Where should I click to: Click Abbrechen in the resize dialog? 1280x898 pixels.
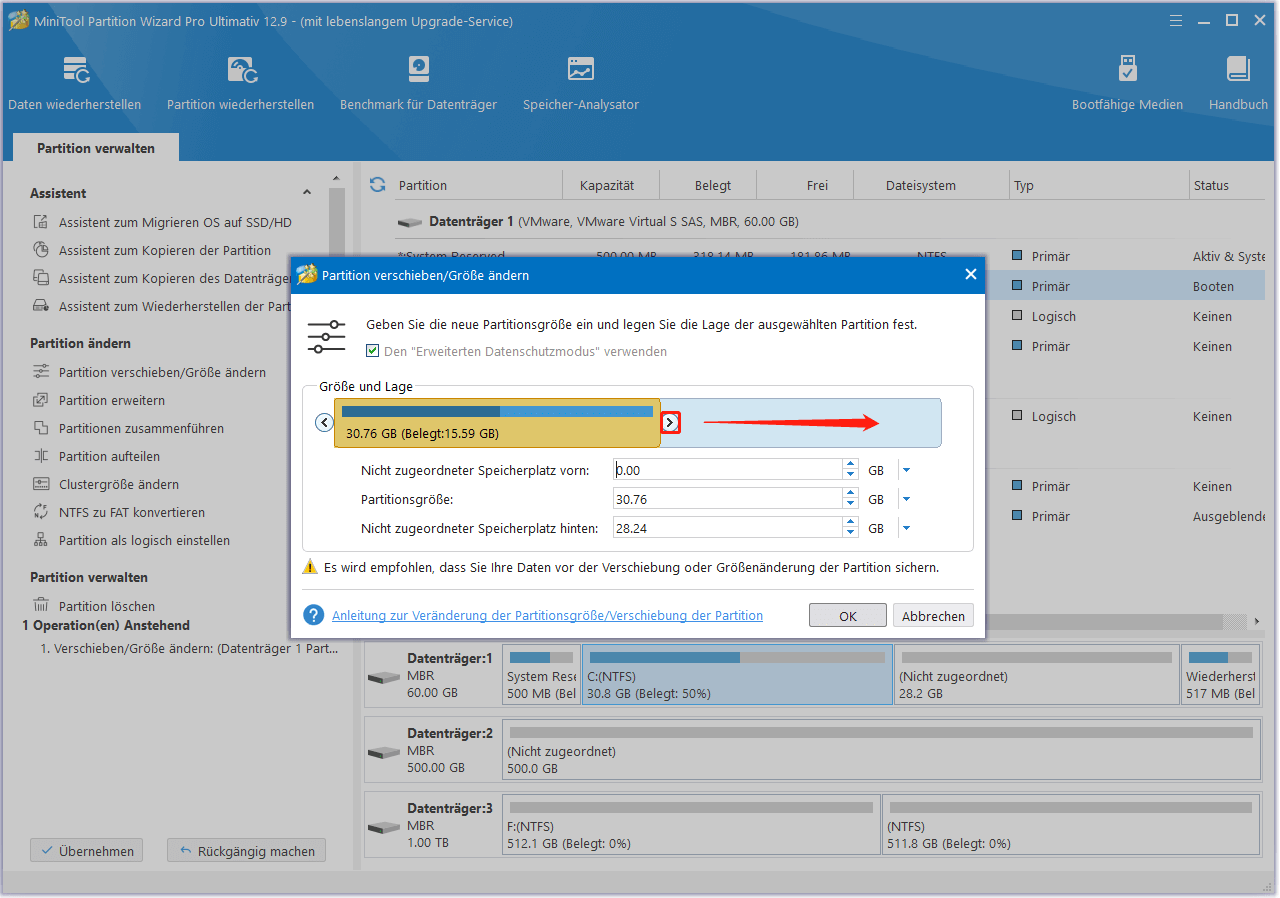933,616
